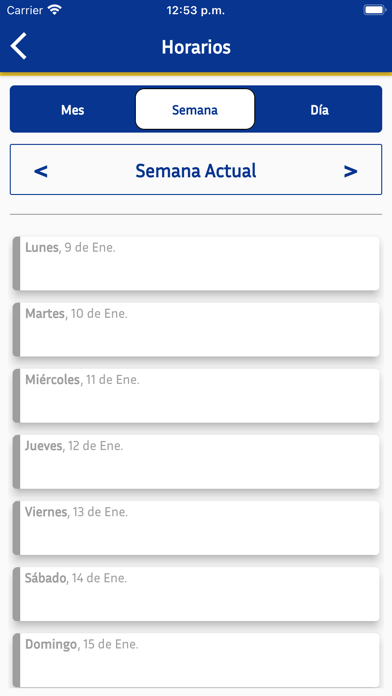Tap the 12:53 p.m. clock
Viewport: 392px width, 696px height.
click(196, 11)
